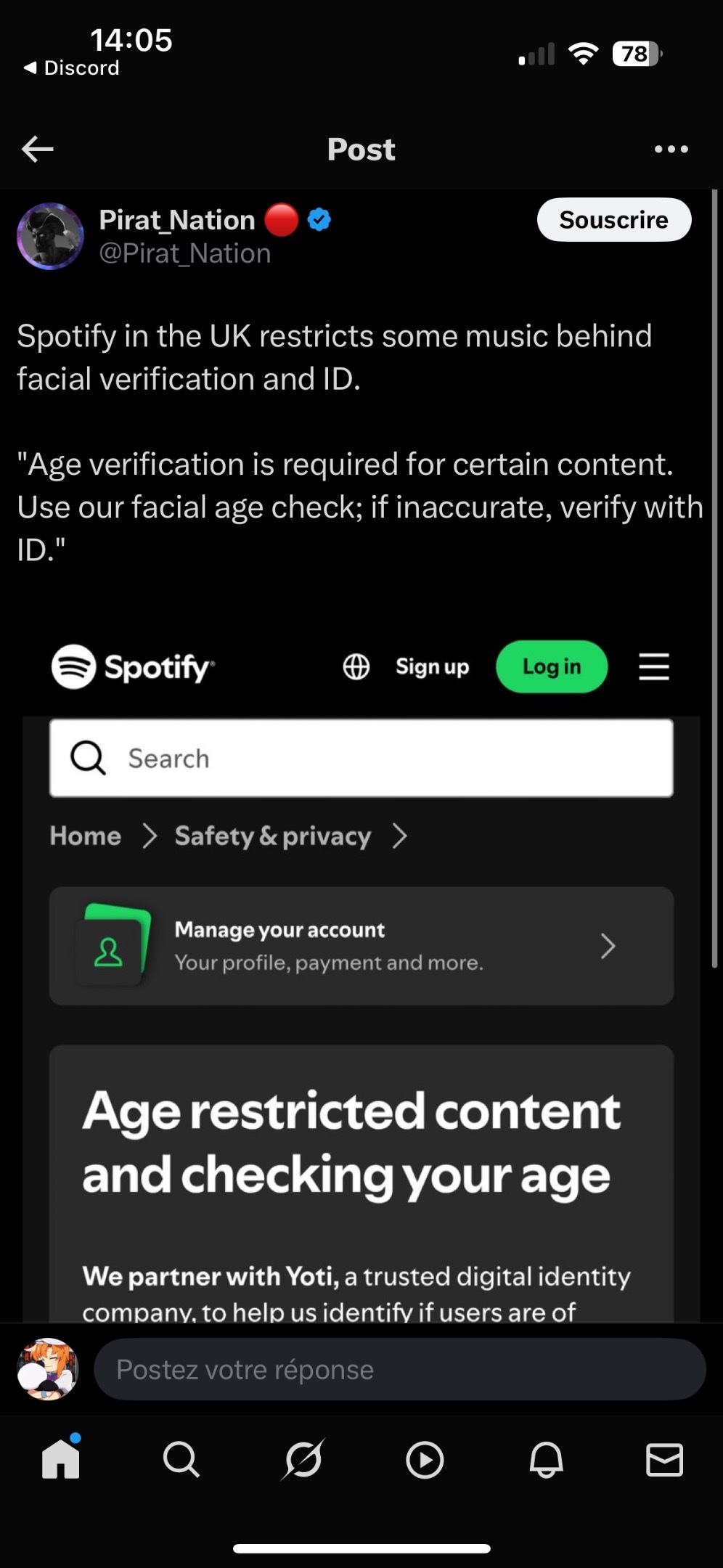Open the notifications bell tab
Image resolution: width=723 pixels, height=1568 pixels.
[x=546, y=1459]
